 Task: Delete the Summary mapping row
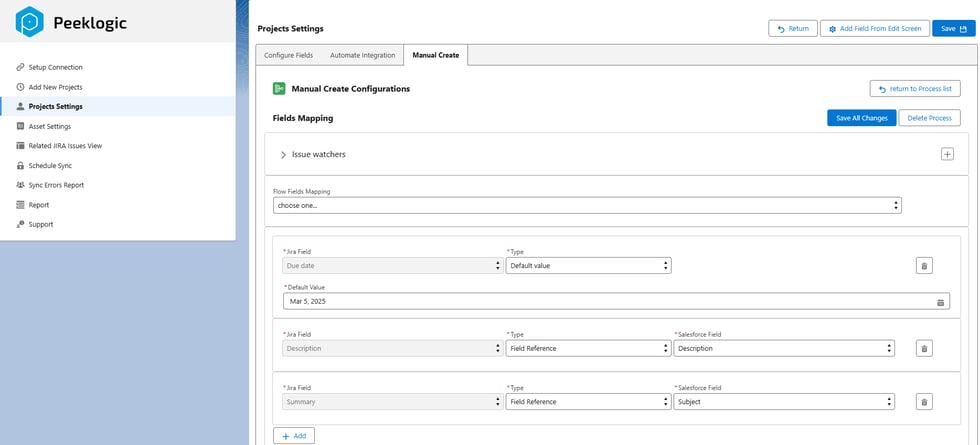click(924, 402)
